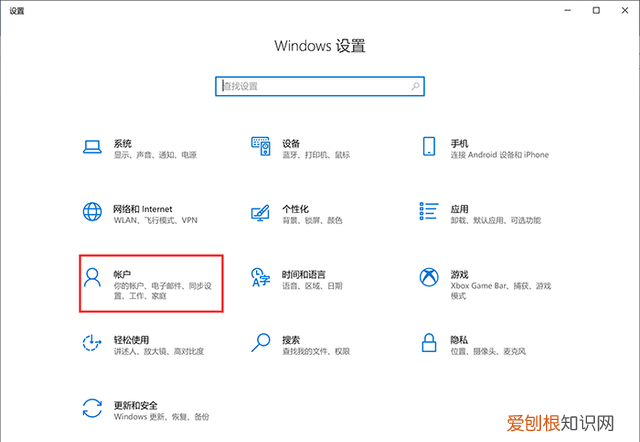Image resolution: width=640 pixels, height=442 pixels.
Task: Open the System (系统) laptop icon
Action: (92, 147)
